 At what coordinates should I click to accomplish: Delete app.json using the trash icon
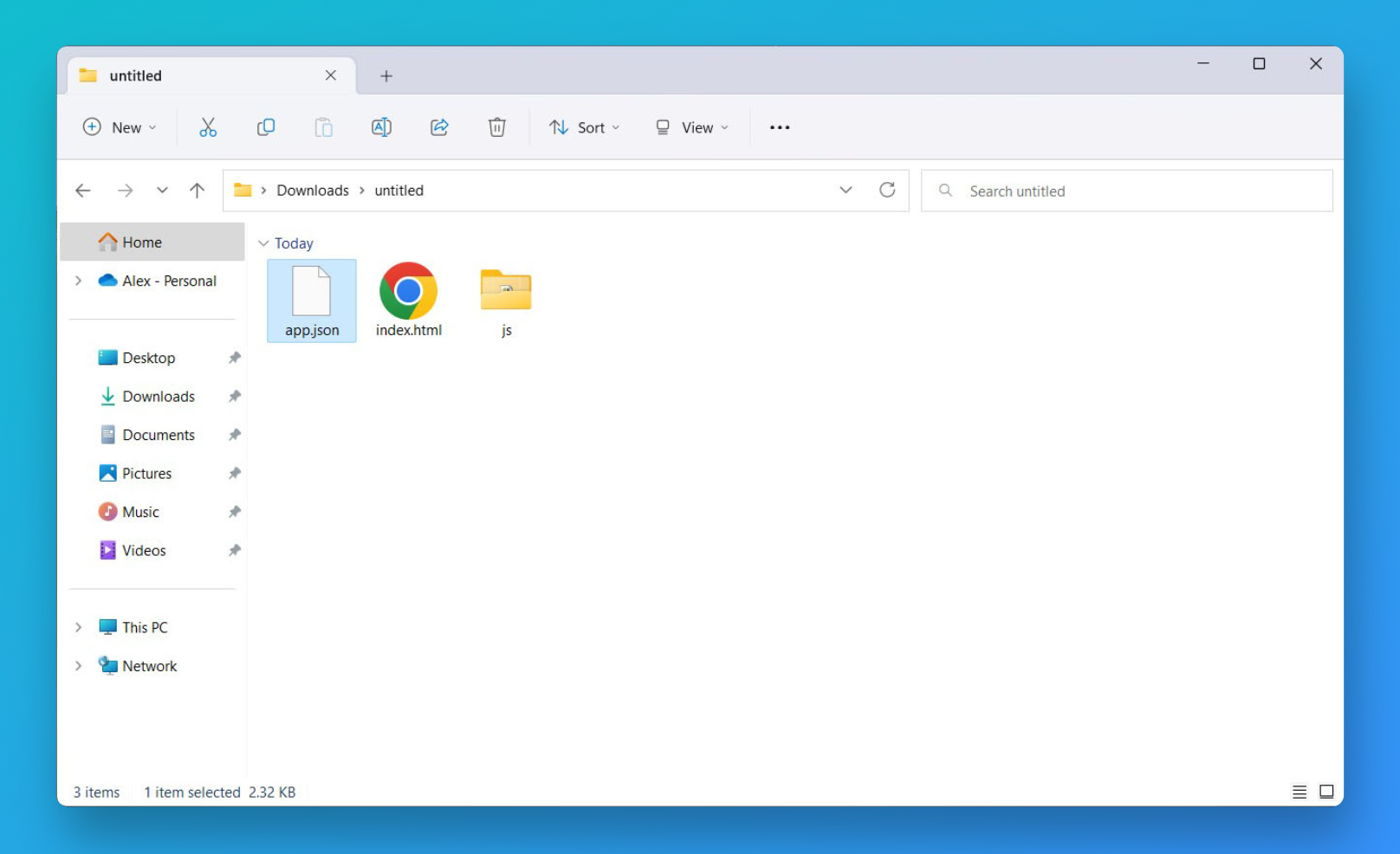pyautogui.click(x=496, y=126)
